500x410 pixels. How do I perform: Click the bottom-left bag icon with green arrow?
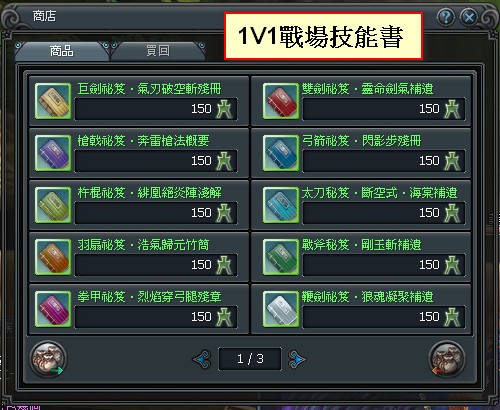tap(48, 359)
